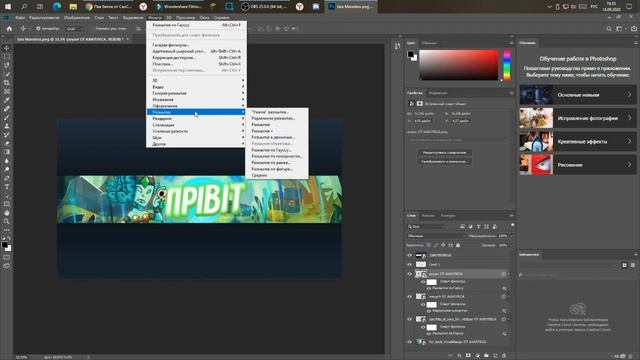Expand the Рендеринг submenu

click(x=196, y=118)
